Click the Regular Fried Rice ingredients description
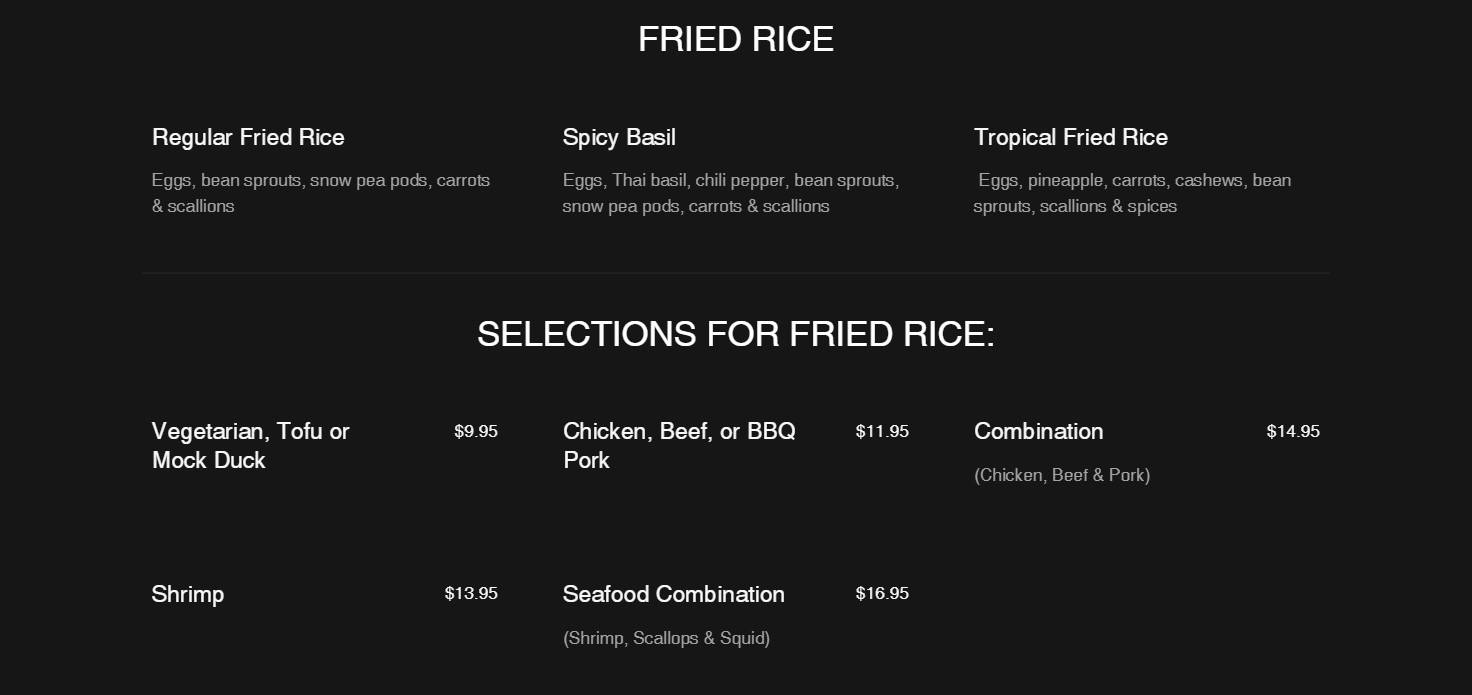Screen dimensions: 1472x695 pyautogui.click(x=321, y=193)
